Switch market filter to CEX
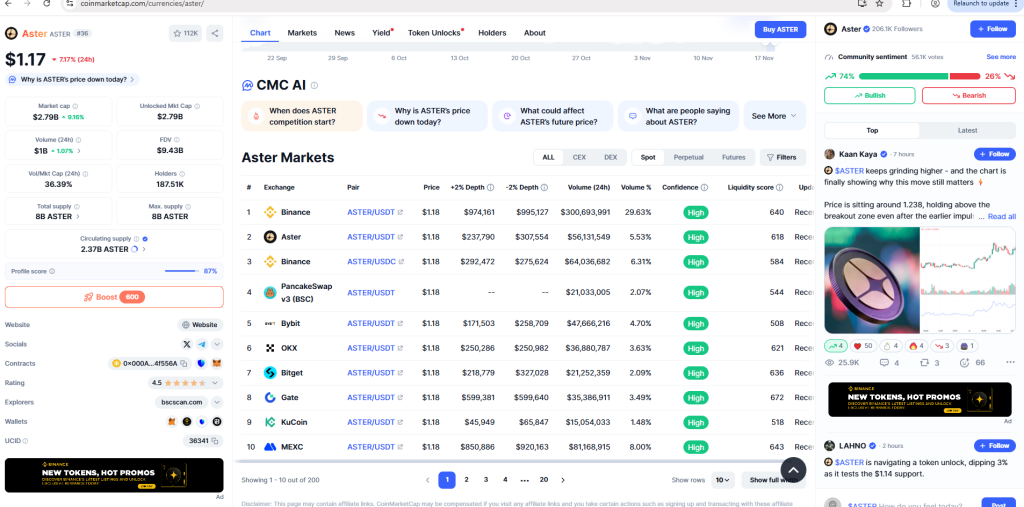 [x=579, y=157]
